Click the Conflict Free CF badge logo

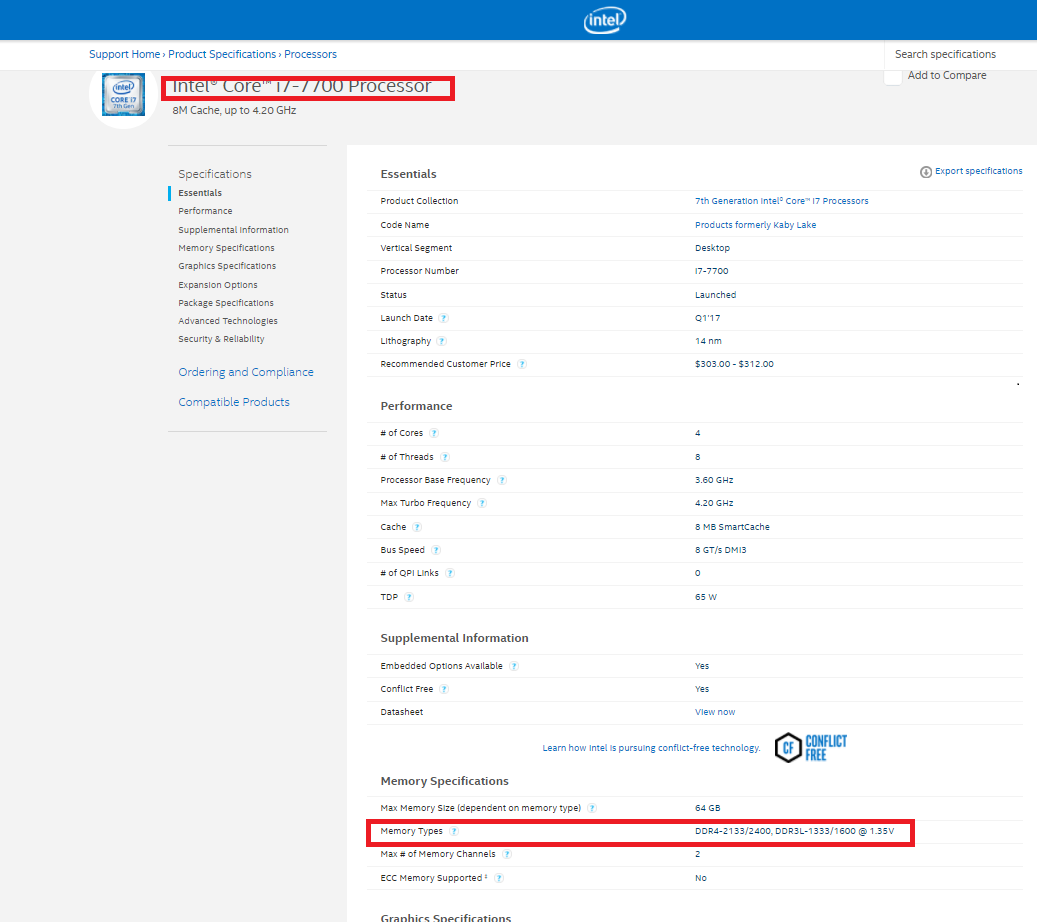(x=811, y=748)
